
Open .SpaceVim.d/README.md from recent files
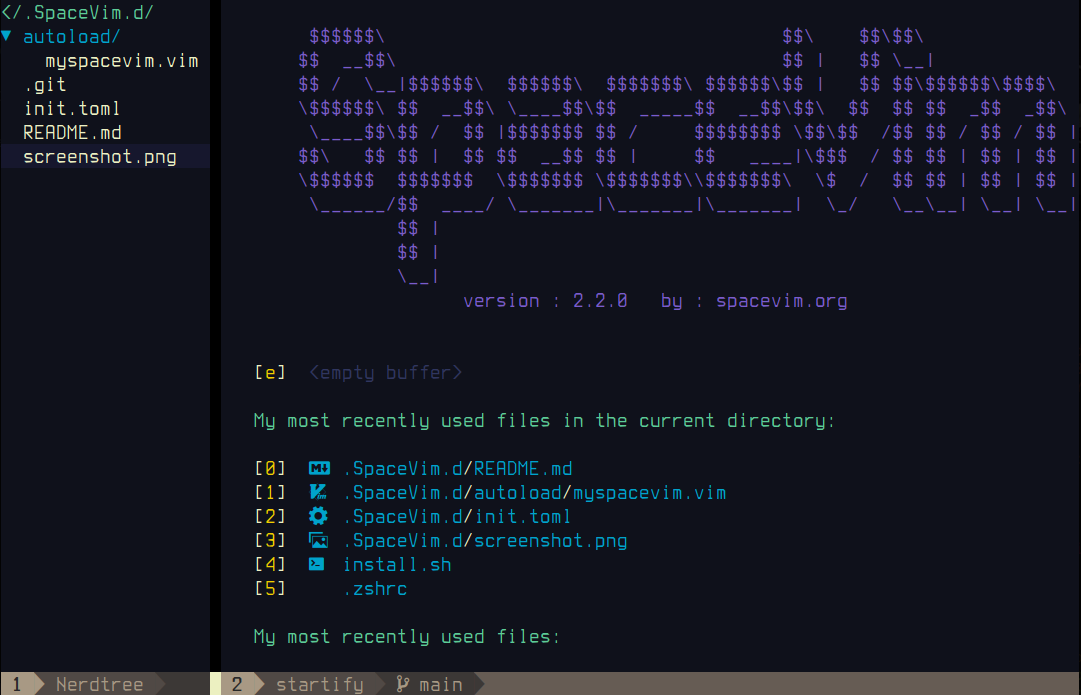pyautogui.click(x=458, y=469)
